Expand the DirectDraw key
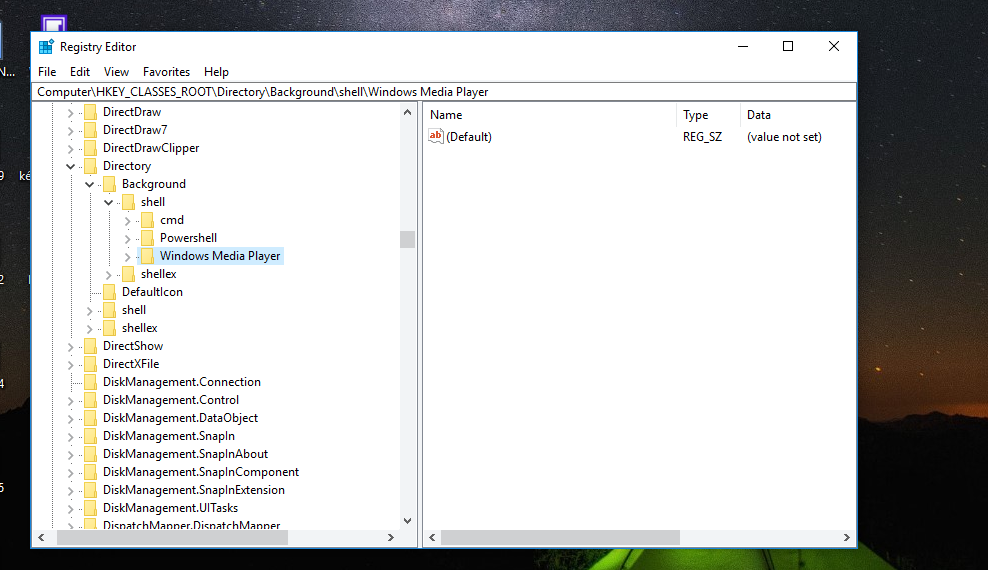Screen dimensions: 988x570 pos(71,113)
